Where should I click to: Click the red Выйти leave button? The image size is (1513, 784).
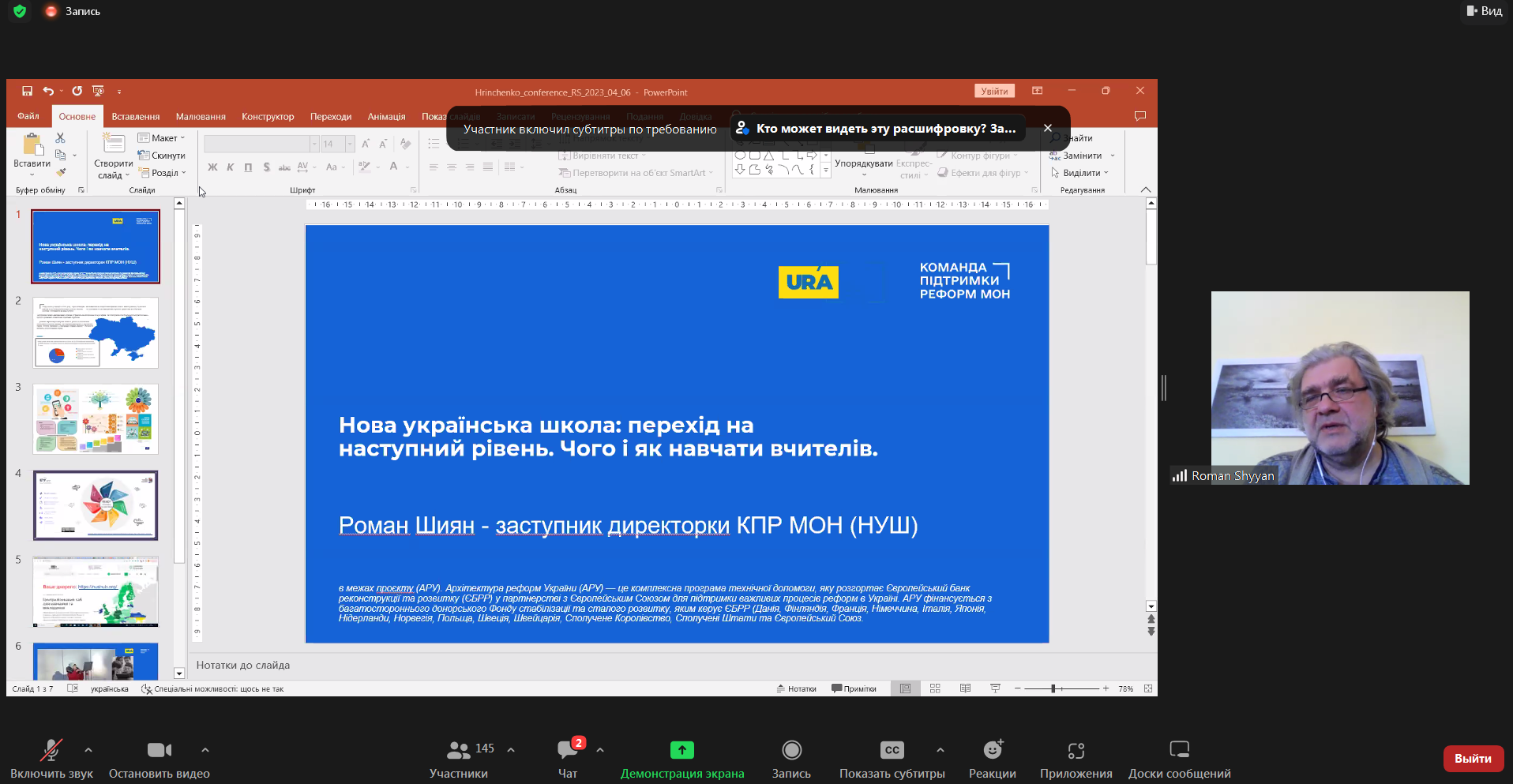tap(1473, 759)
